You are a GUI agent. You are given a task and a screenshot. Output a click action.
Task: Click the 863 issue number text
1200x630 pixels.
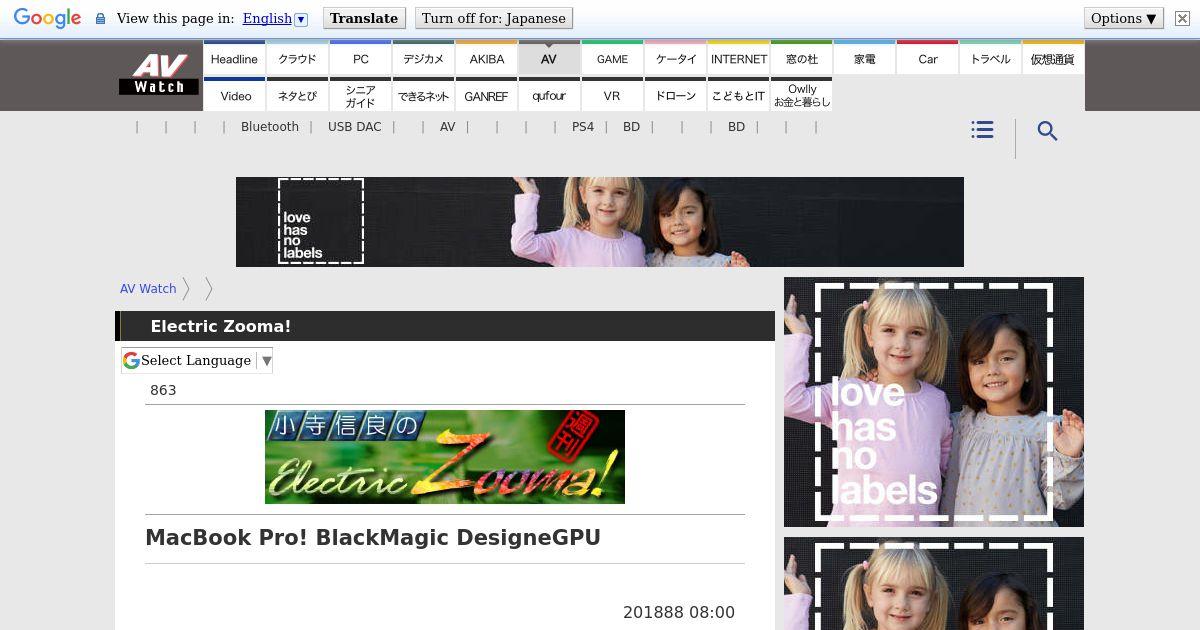coord(163,390)
